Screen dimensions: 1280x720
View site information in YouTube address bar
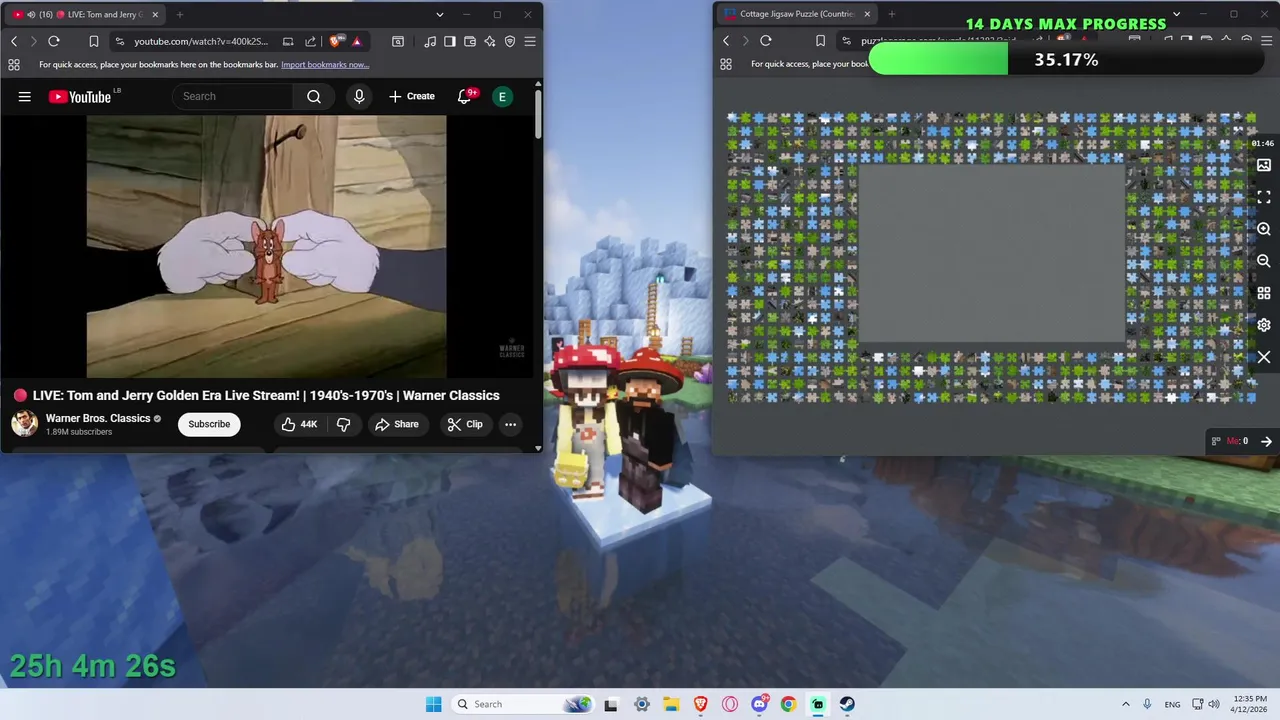(x=120, y=41)
